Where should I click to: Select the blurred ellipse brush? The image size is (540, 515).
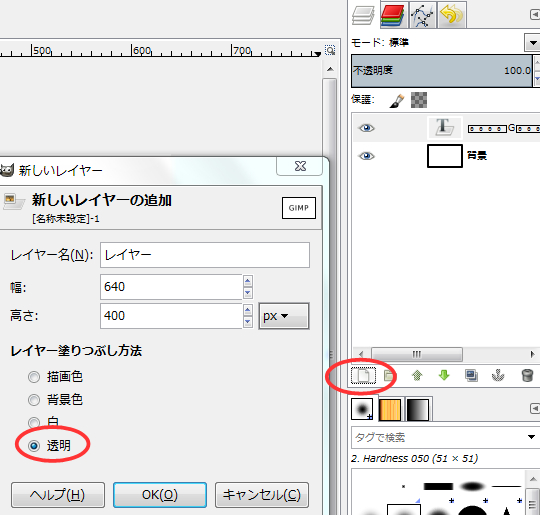(473, 486)
